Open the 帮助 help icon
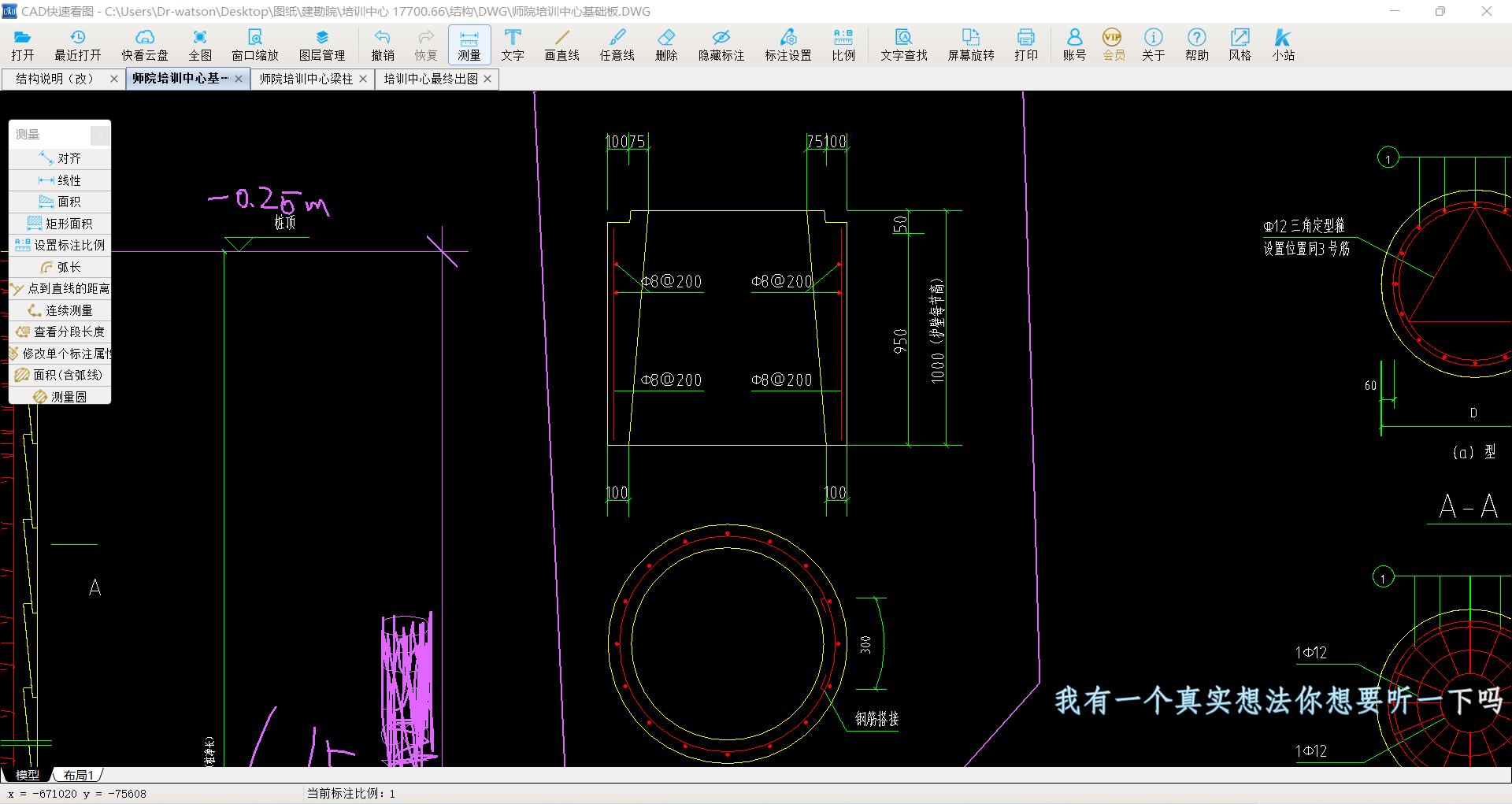 (1197, 45)
